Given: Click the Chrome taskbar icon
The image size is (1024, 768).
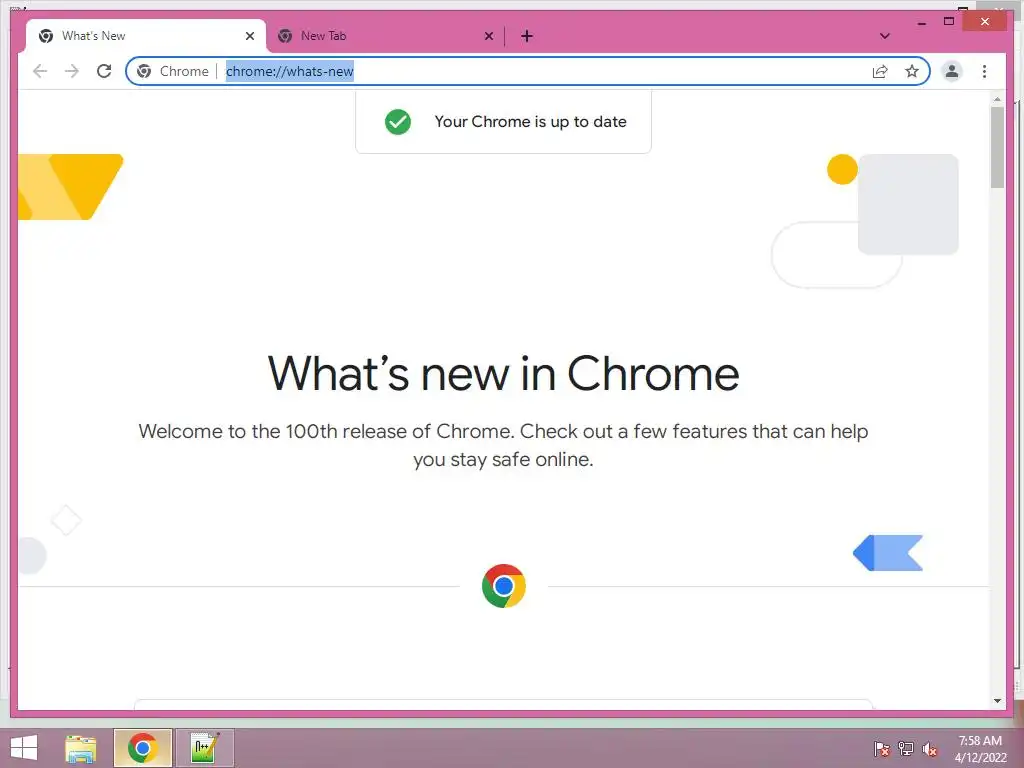Looking at the screenshot, I should (142, 748).
